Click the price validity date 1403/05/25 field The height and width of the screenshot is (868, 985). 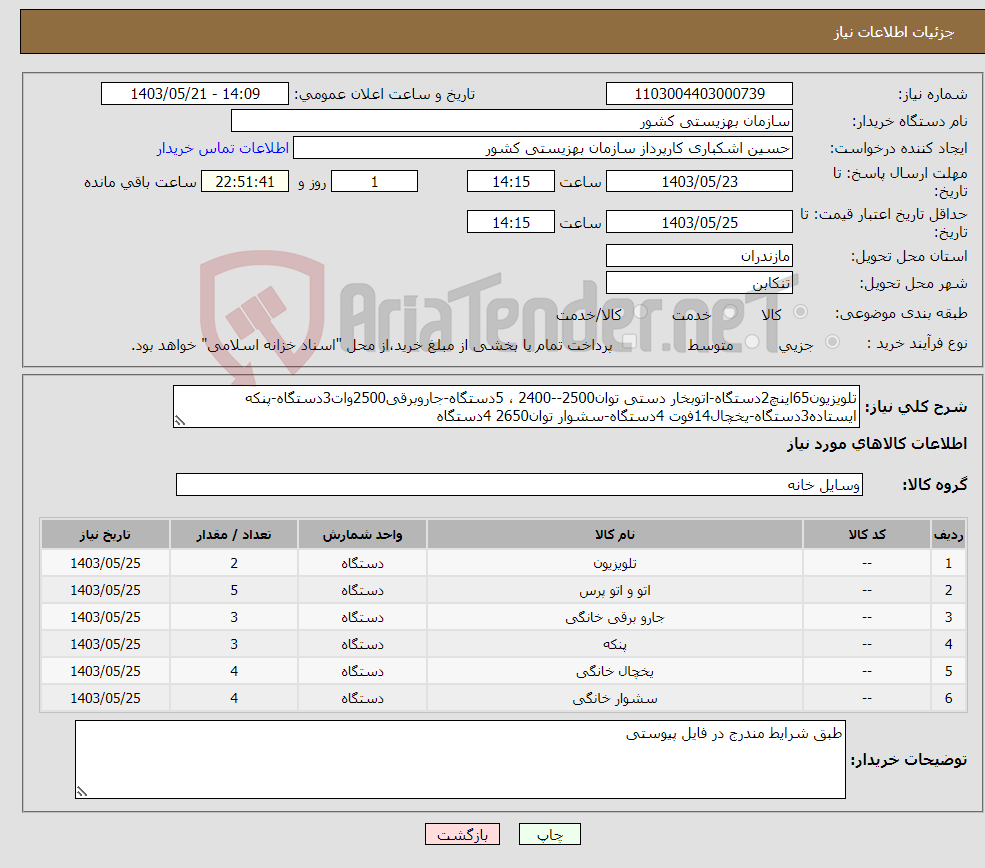699,222
